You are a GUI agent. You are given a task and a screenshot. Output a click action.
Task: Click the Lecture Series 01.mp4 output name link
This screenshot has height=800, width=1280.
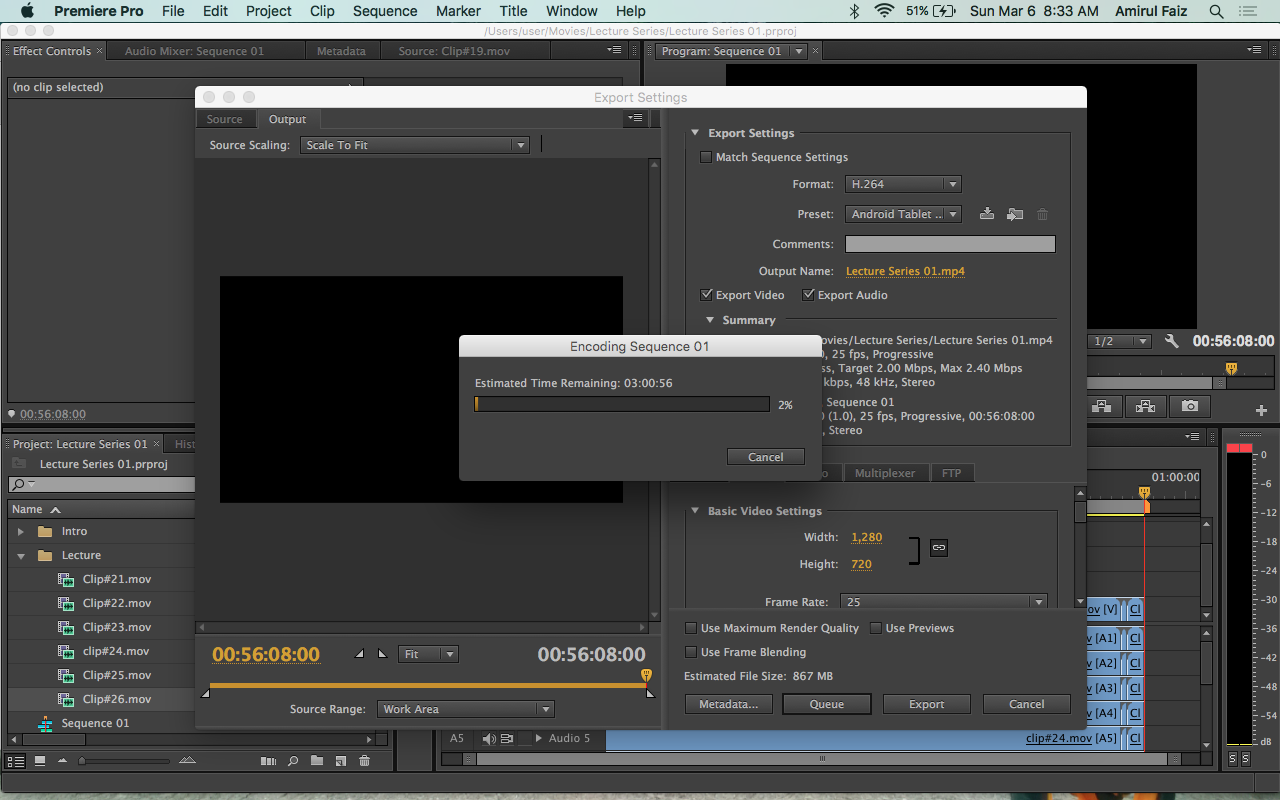point(905,271)
